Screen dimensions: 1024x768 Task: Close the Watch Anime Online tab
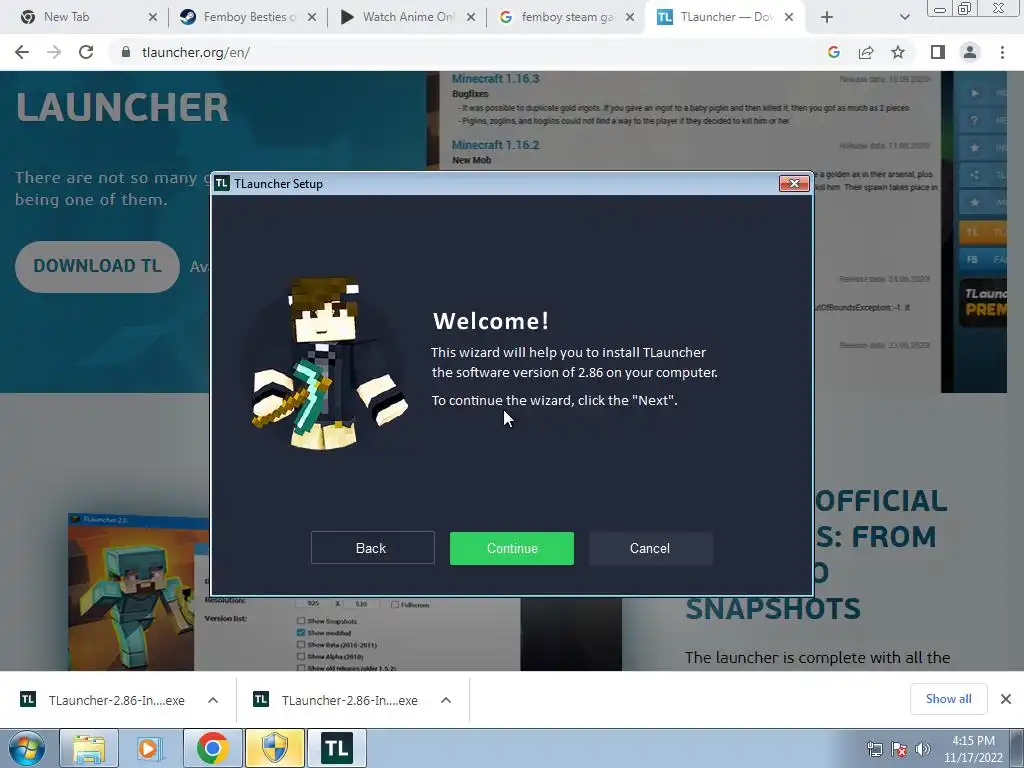[471, 17]
